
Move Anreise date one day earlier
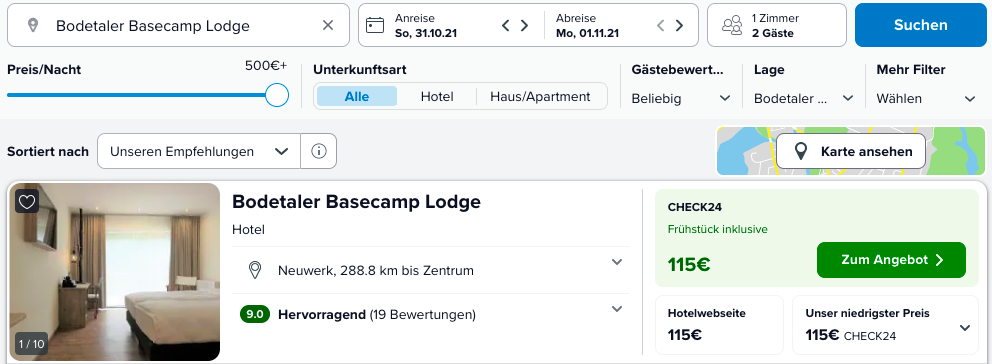point(505,25)
